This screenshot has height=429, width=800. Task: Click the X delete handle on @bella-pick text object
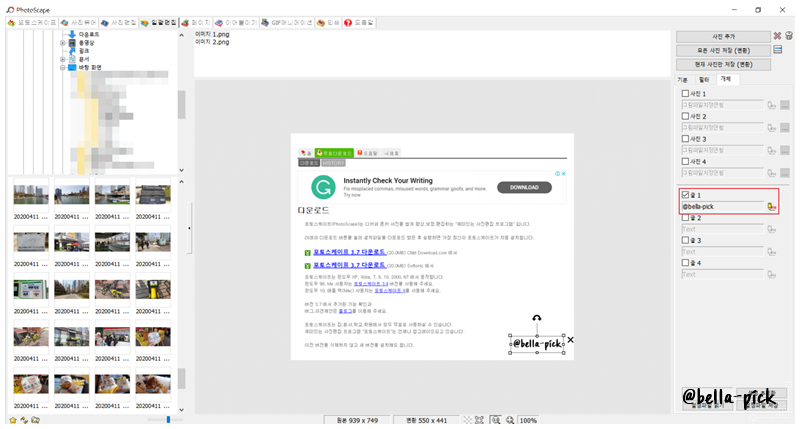(570, 340)
